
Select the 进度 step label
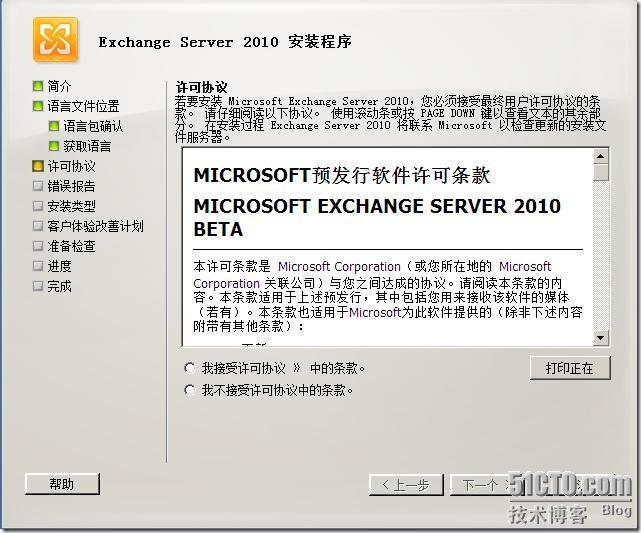[x=59, y=266]
